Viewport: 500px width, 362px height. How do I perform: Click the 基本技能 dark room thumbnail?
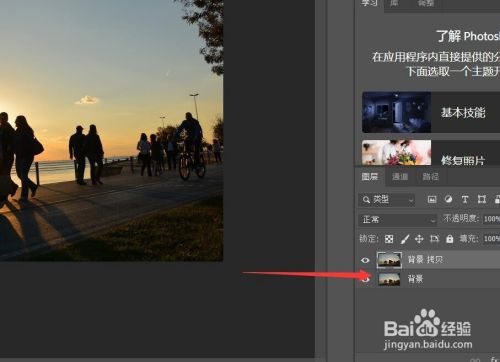[397, 112]
